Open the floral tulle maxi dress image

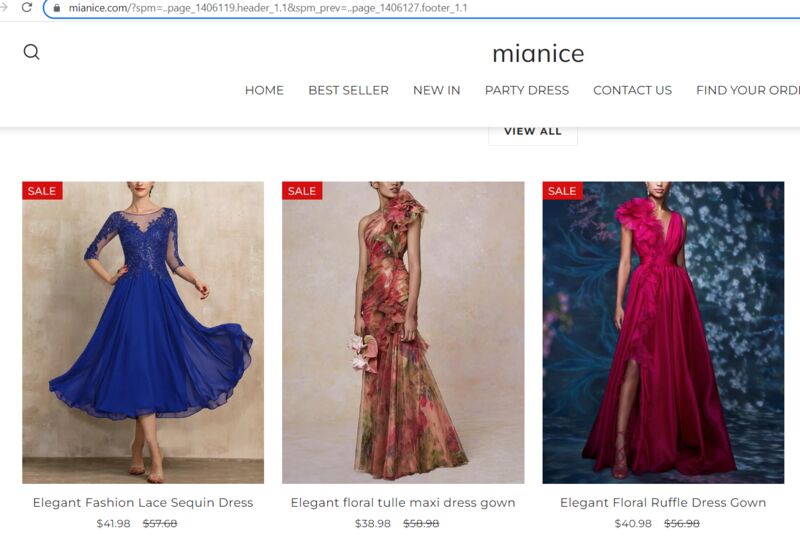(403, 332)
